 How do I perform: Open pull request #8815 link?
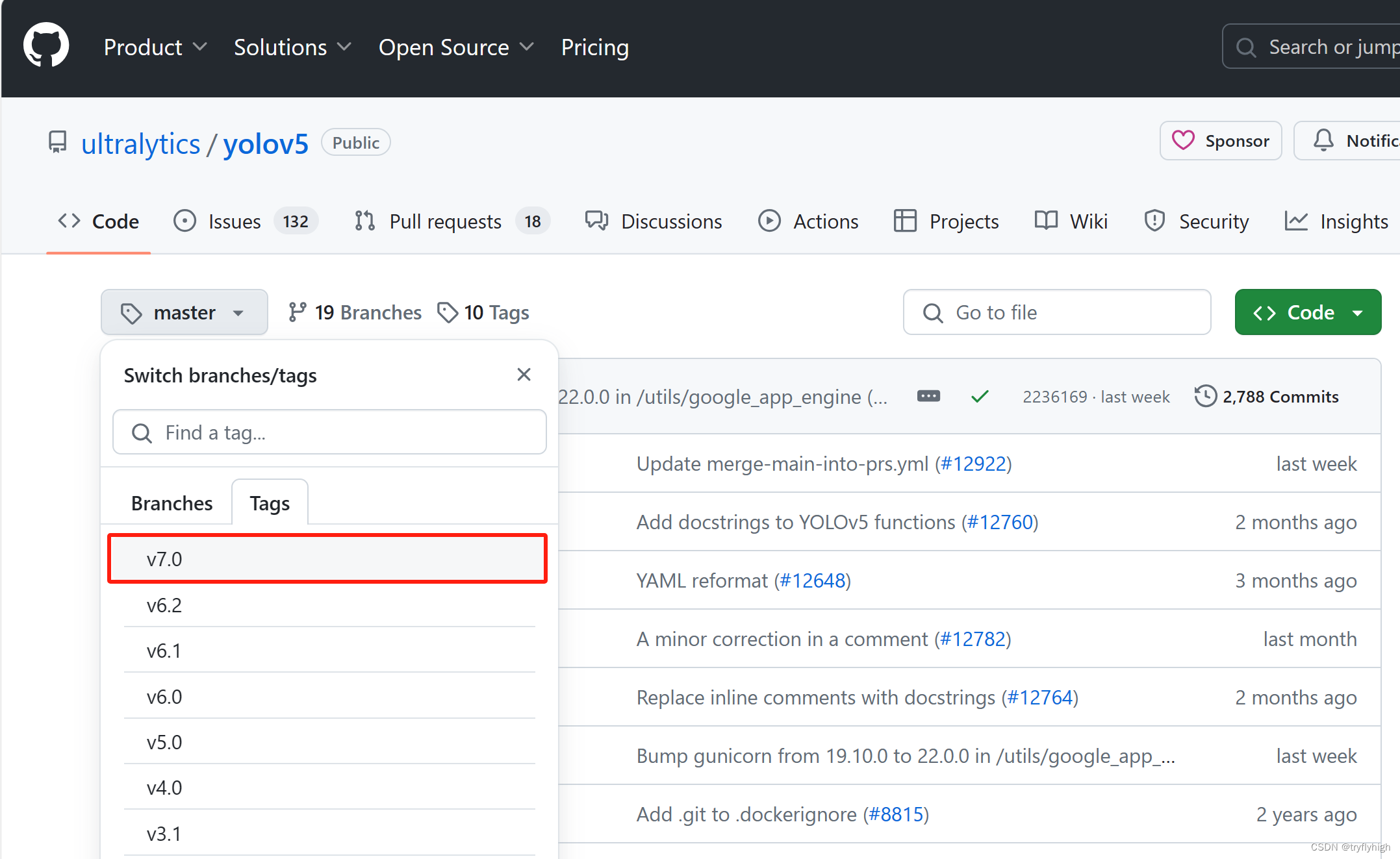(x=896, y=814)
